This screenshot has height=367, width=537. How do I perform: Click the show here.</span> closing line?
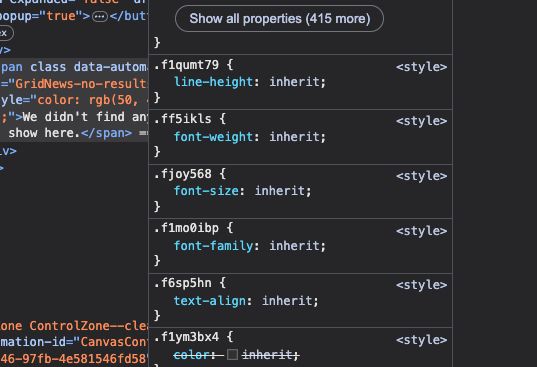(x=70, y=133)
